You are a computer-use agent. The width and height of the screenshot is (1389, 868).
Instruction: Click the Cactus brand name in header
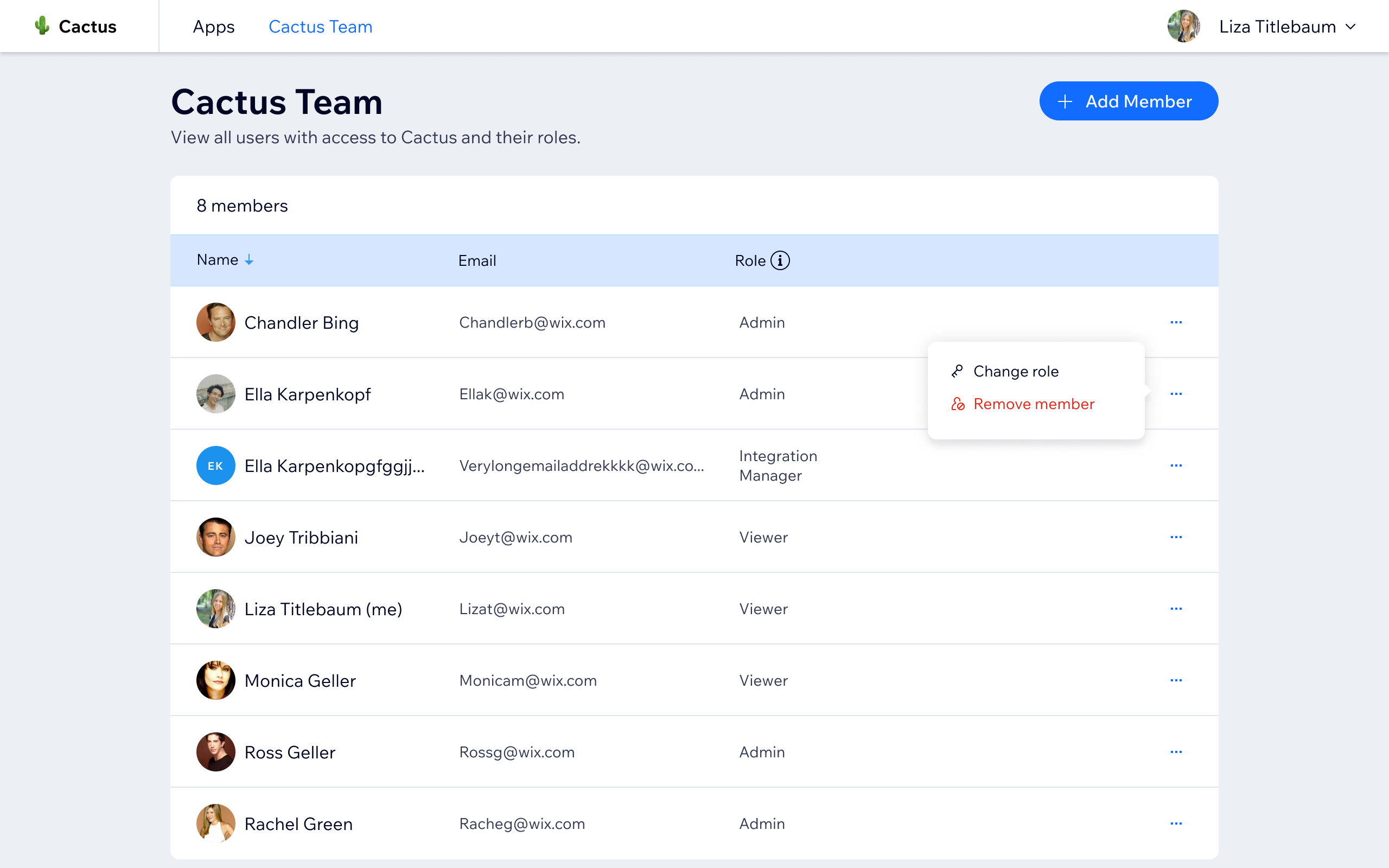(x=88, y=27)
